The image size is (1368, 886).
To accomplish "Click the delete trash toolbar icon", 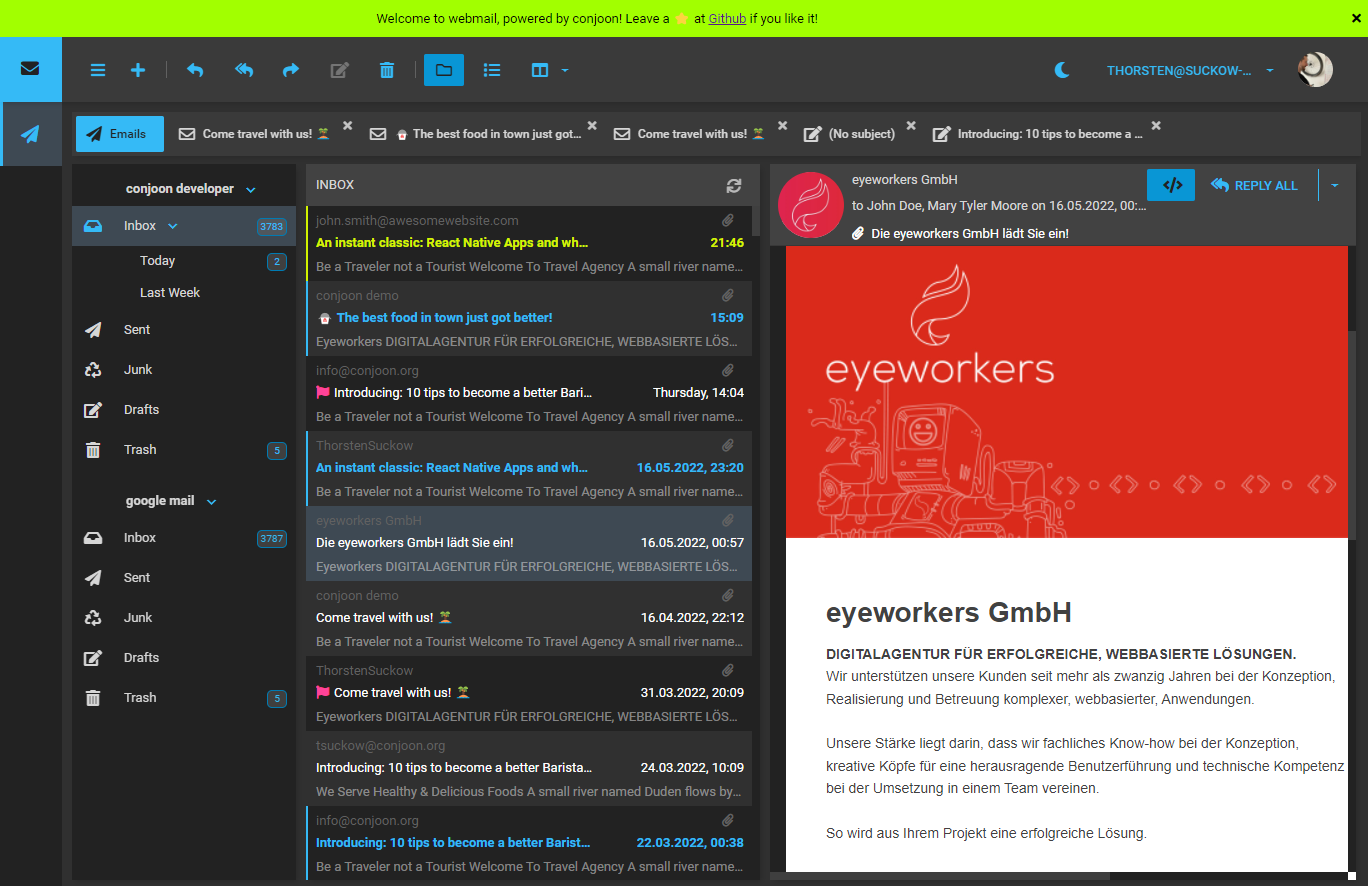I will (x=387, y=70).
